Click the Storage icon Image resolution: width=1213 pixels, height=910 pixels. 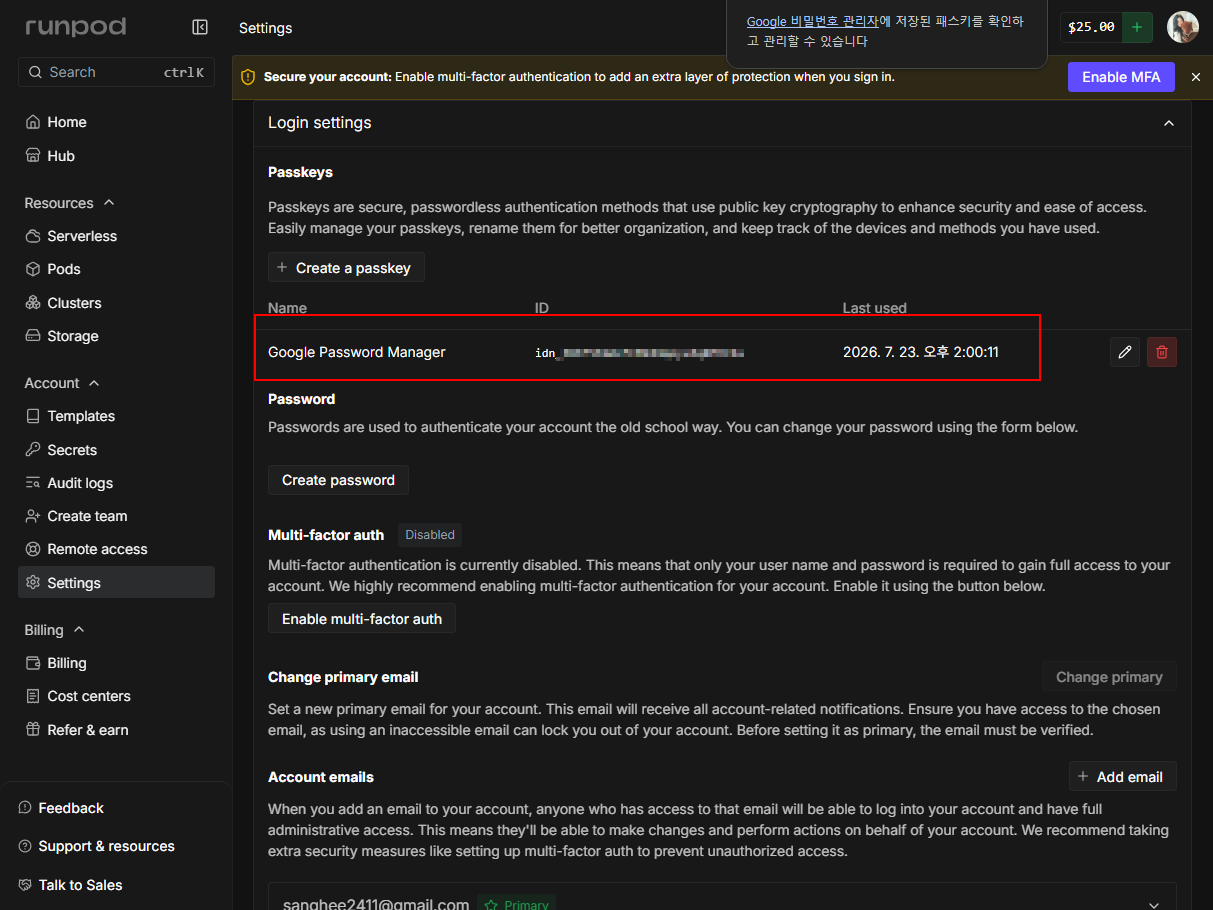32,336
